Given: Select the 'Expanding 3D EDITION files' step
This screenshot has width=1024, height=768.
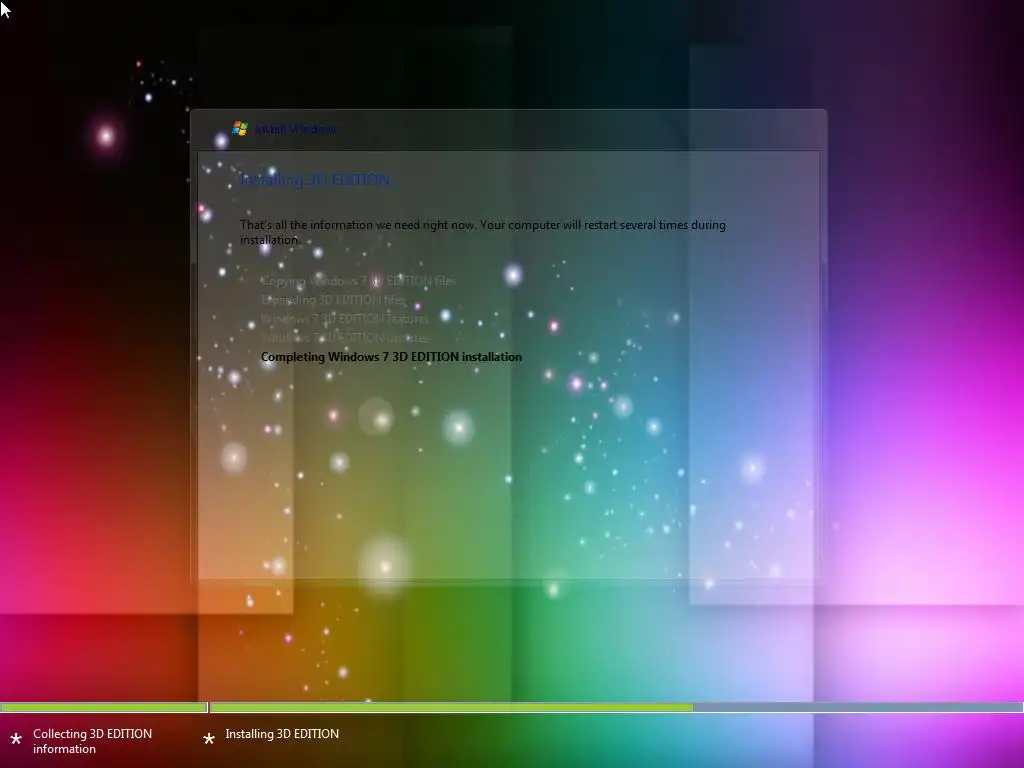Looking at the screenshot, I should (x=333, y=300).
